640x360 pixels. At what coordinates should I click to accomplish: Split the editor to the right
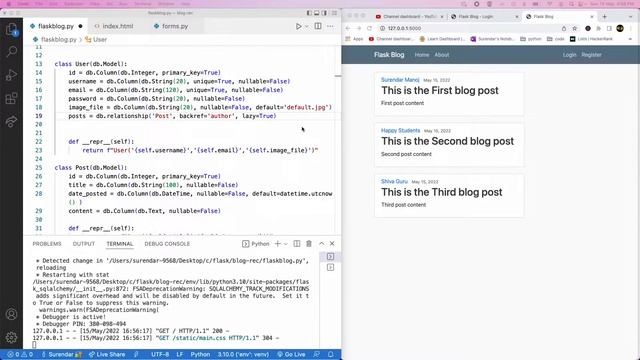(x=318, y=26)
